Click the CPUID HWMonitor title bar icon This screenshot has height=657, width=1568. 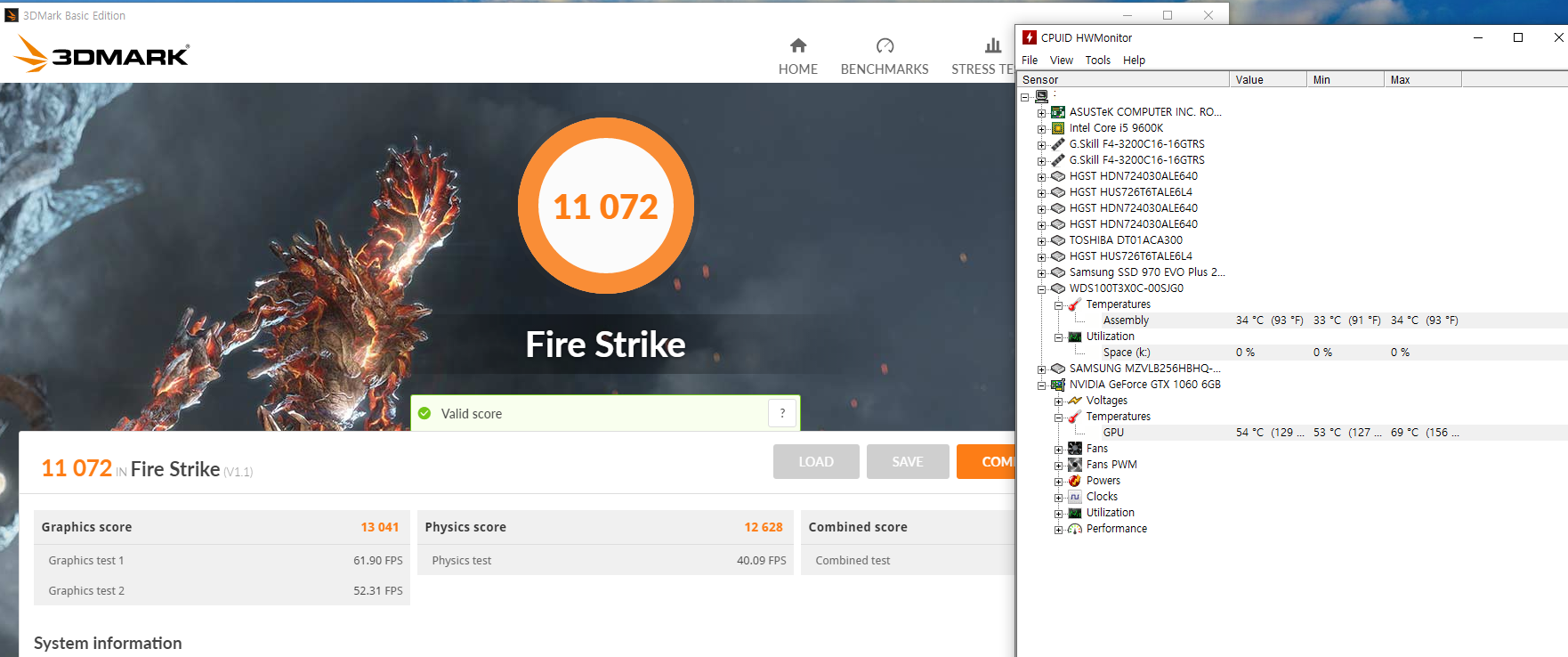point(1030,37)
